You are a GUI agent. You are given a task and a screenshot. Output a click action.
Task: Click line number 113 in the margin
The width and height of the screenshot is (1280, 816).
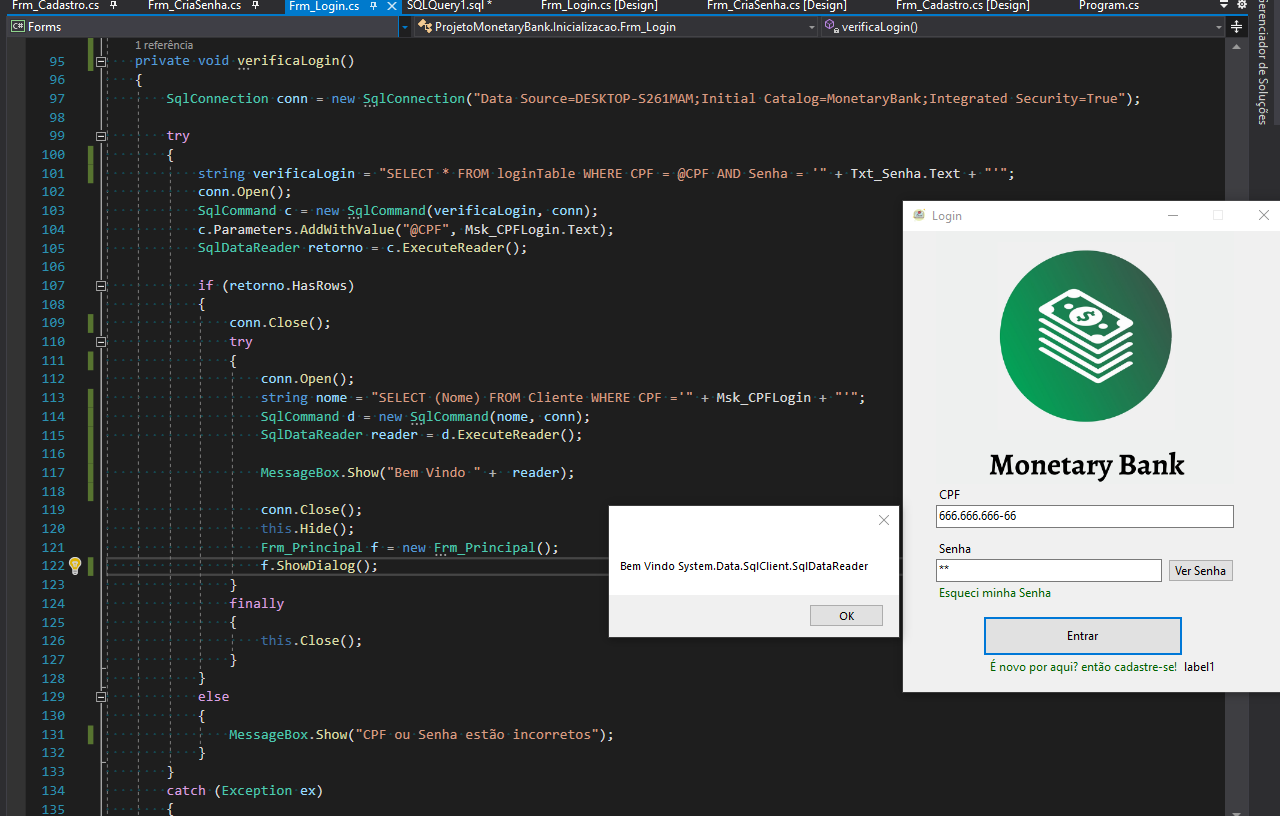pos(54,398)
